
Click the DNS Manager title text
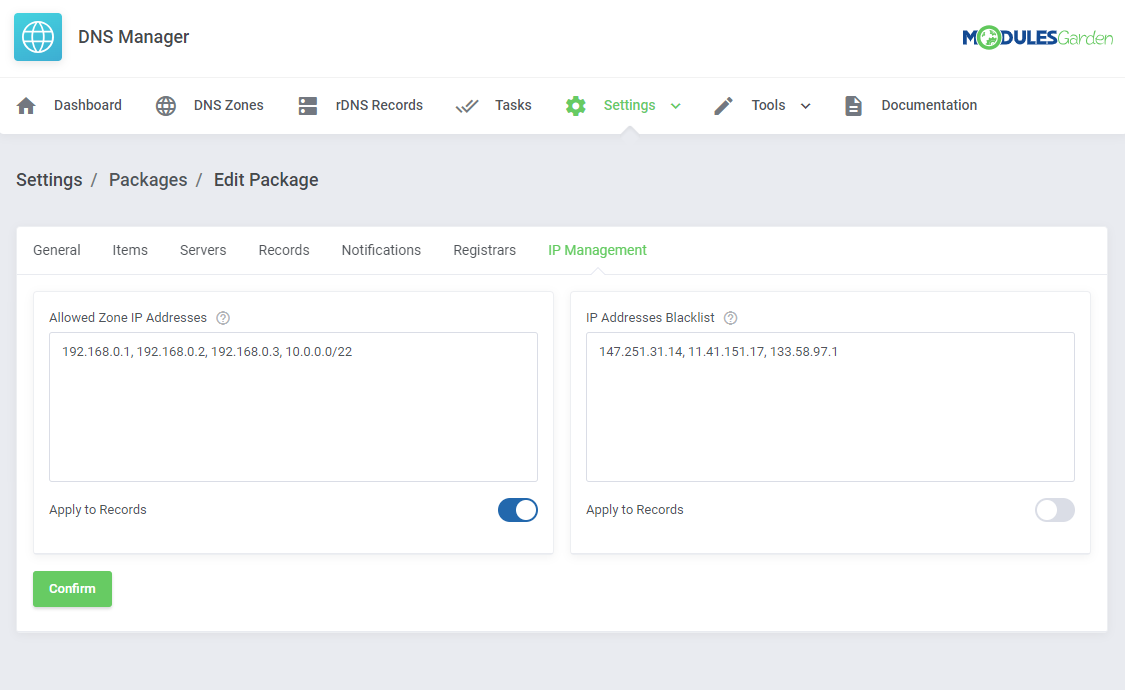click(133, 37)
